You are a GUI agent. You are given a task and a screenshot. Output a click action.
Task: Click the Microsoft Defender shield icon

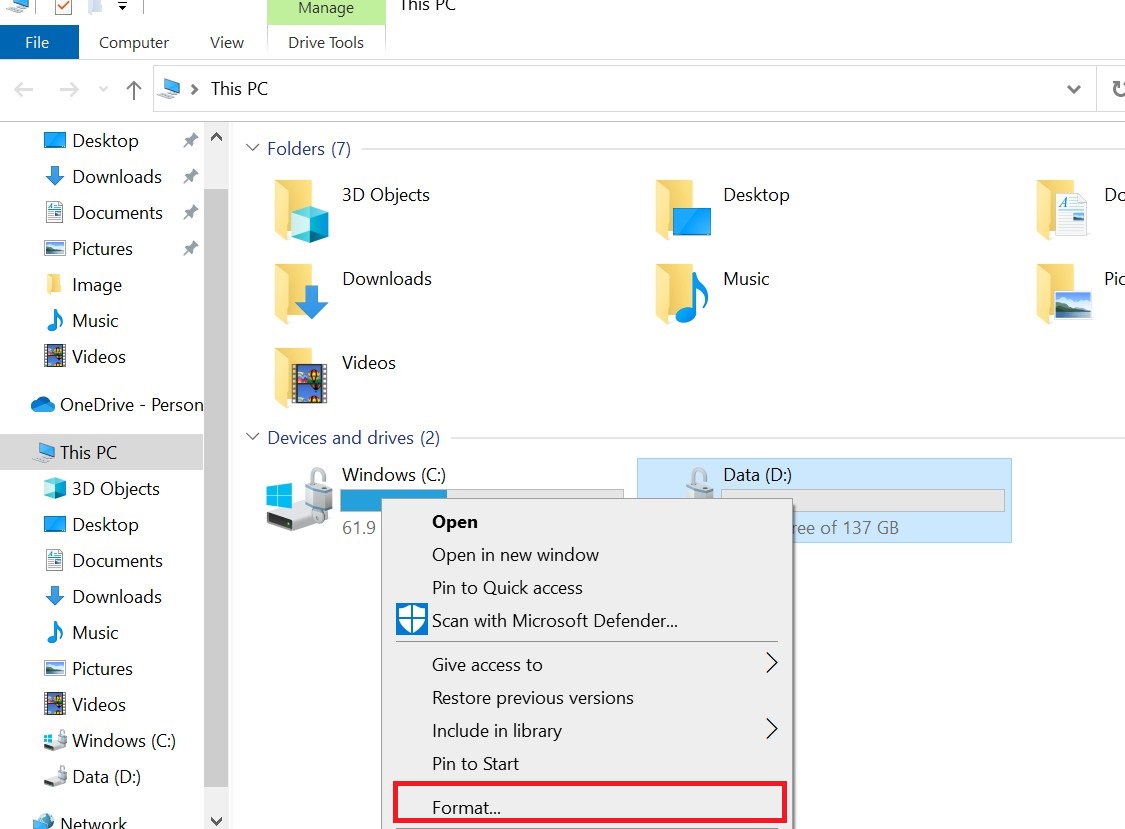tap(410, 619)
